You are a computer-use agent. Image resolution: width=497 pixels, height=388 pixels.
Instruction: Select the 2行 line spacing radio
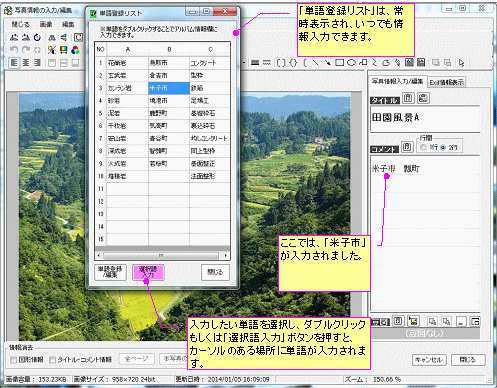click(x=443, y=147)
